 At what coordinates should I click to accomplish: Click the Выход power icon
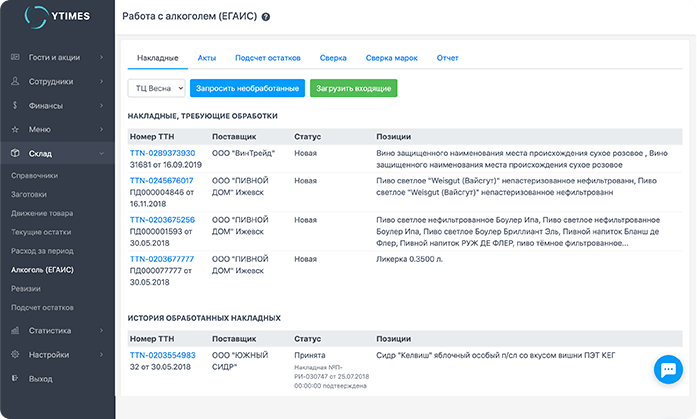pyautogui.click(x=15, y=378)
